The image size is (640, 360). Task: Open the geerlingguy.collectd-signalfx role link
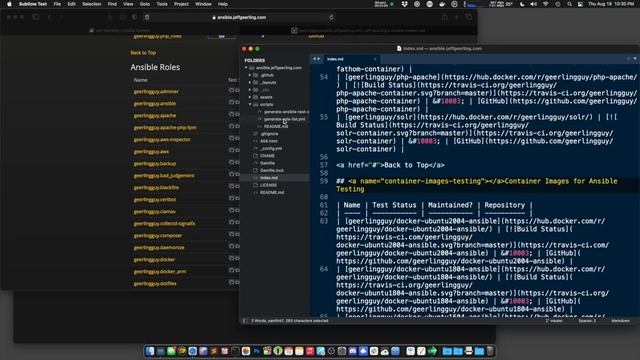[x=164, y=224]
